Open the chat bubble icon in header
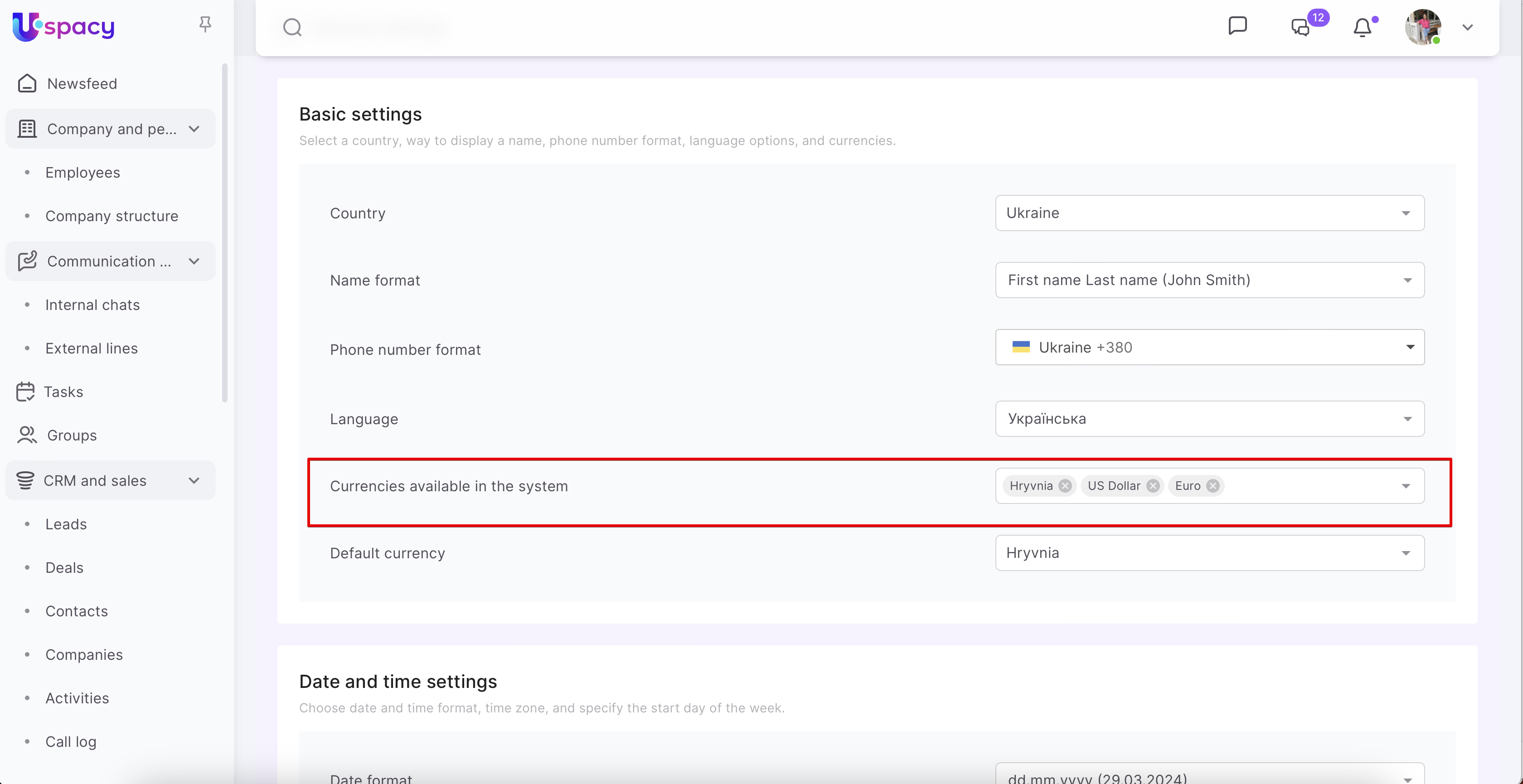Screen dimensions: 1523x784 (x=1237, y=26)
